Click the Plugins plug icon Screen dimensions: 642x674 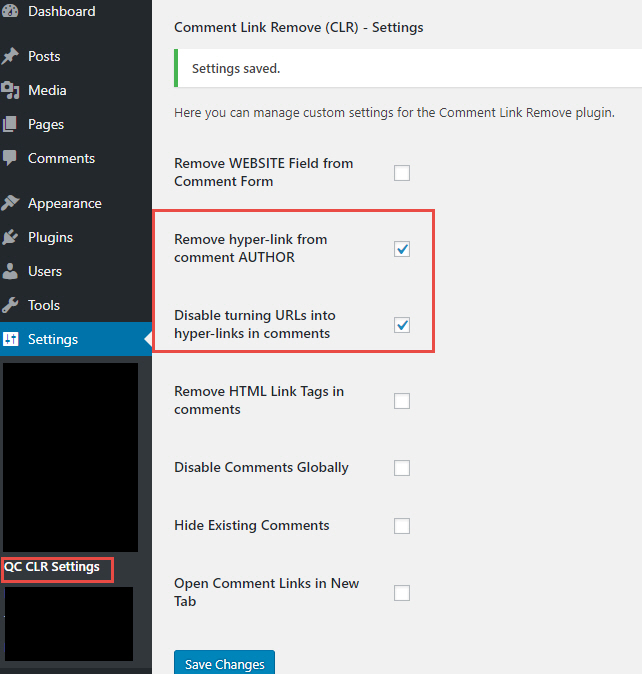(10, 237)
